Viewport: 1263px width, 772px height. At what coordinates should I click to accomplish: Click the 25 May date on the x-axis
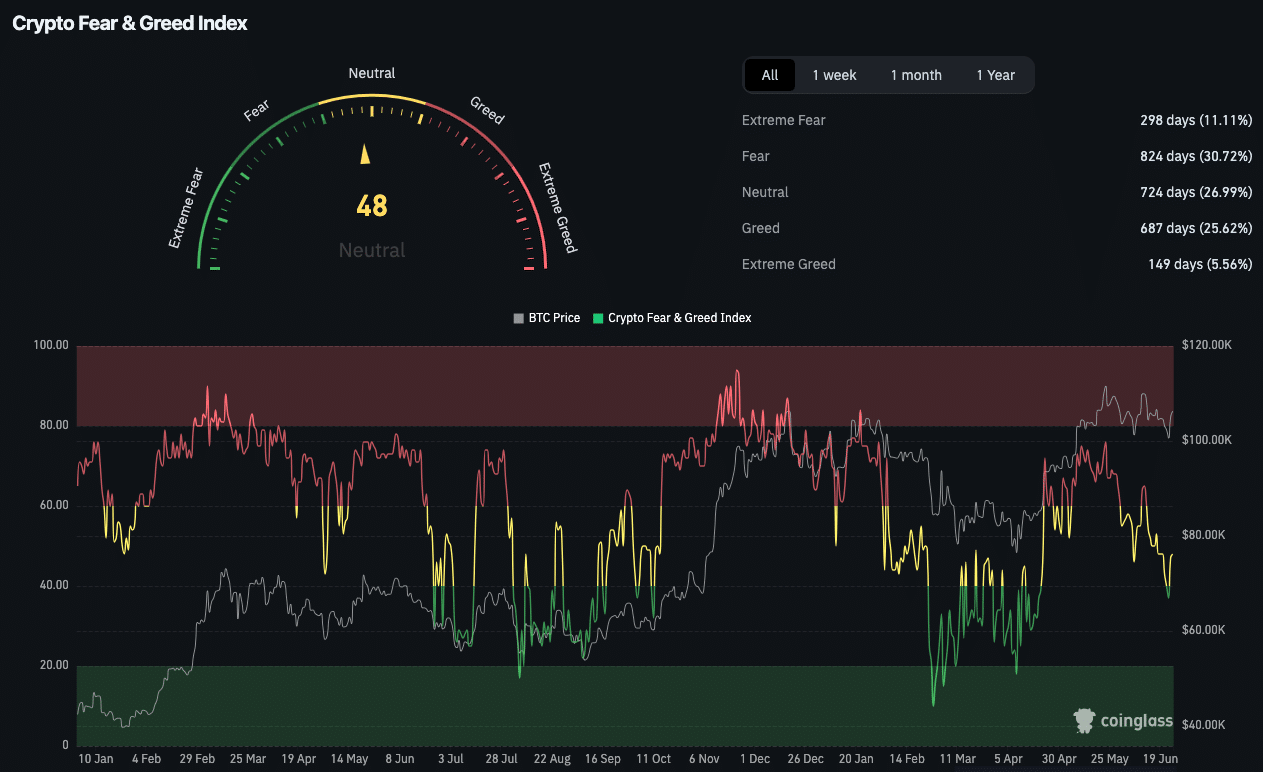pos(1109,759)
